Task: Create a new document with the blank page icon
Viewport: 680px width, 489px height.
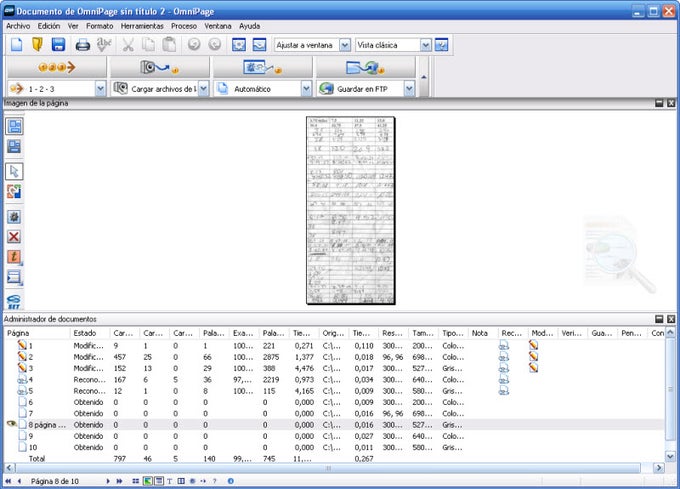Action: [16, 45]
